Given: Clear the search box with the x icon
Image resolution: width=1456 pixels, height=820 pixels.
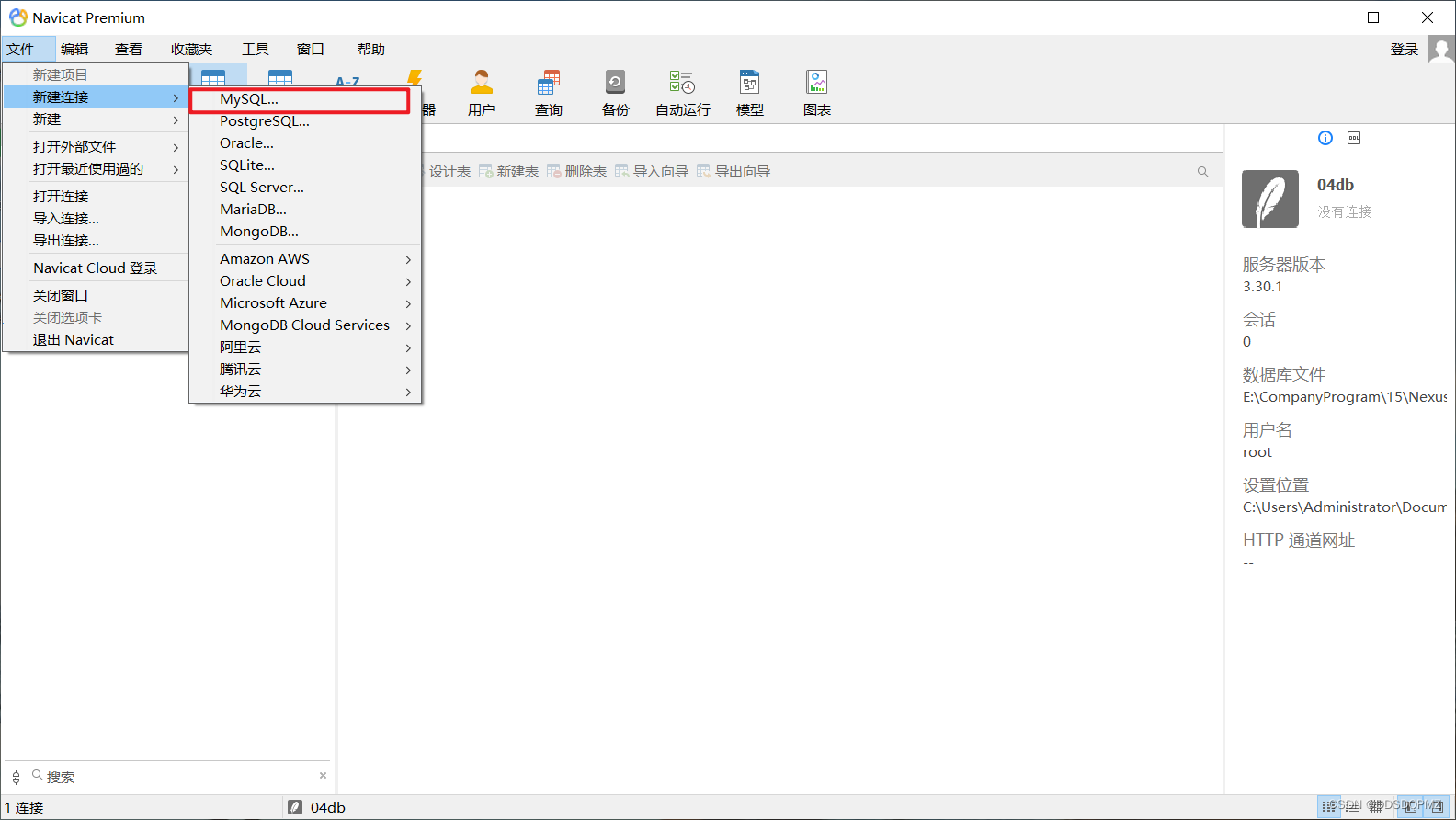Looking at the screenshot, I should point(323,776).
